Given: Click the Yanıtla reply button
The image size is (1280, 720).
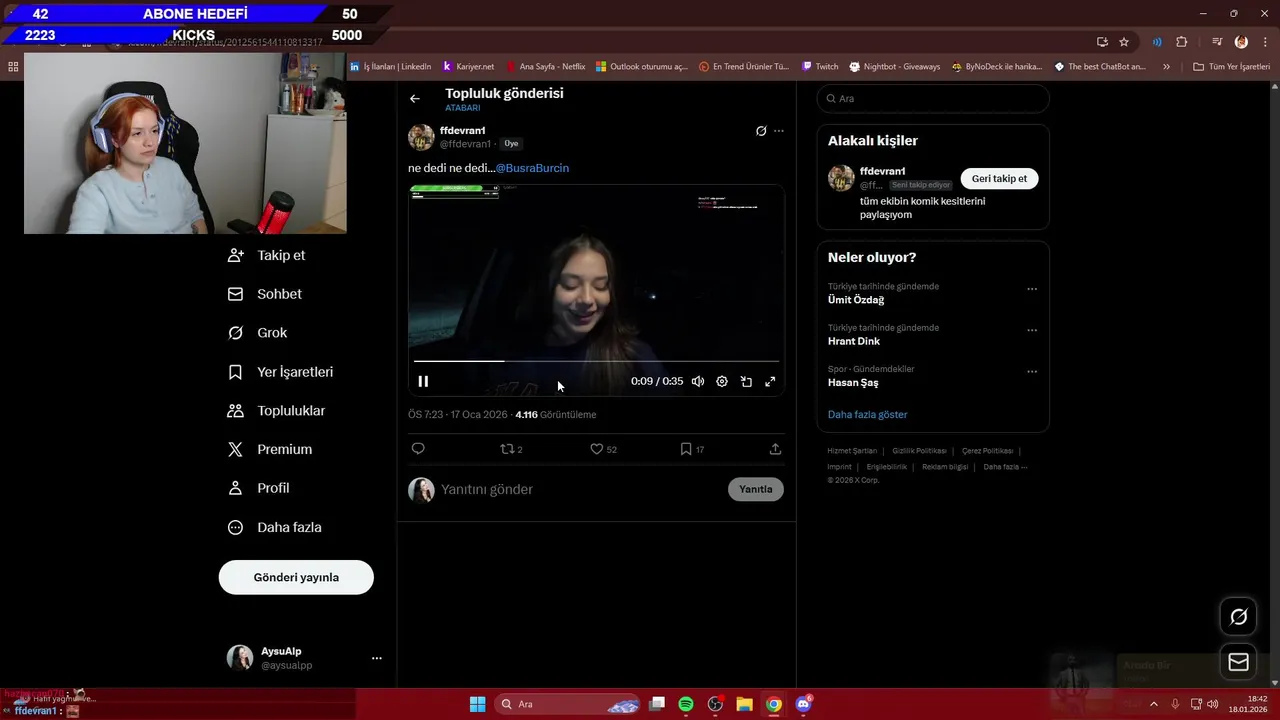Looking at the screenshot, I should tap(756, 489).
